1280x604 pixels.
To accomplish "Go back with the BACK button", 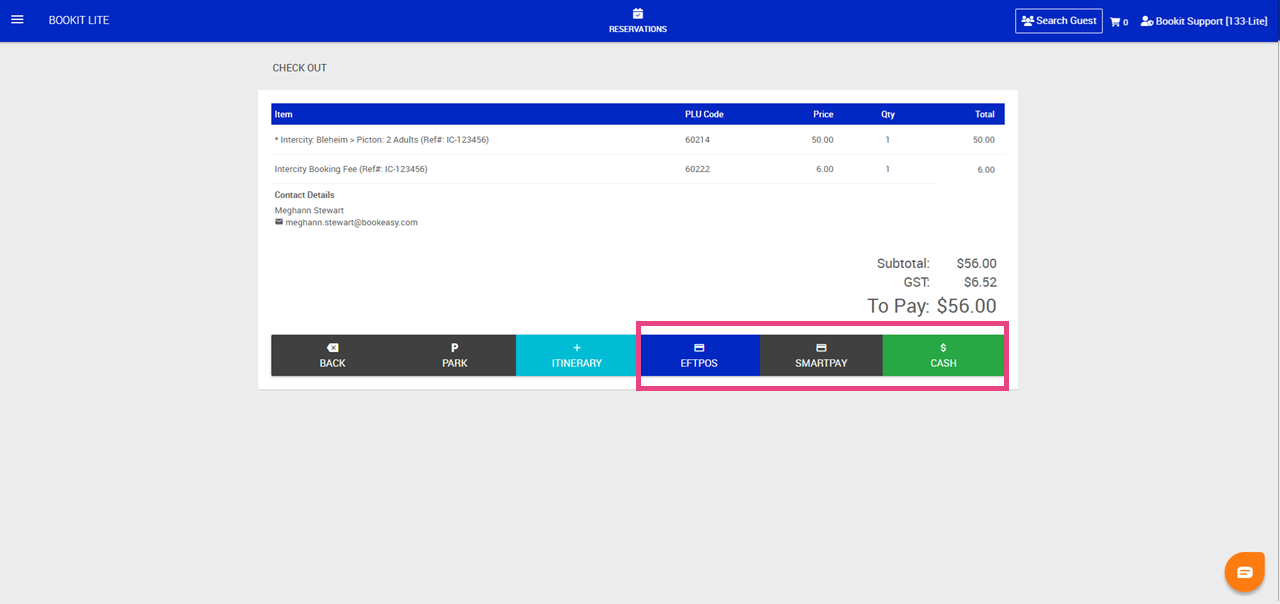I will point(332,355).
